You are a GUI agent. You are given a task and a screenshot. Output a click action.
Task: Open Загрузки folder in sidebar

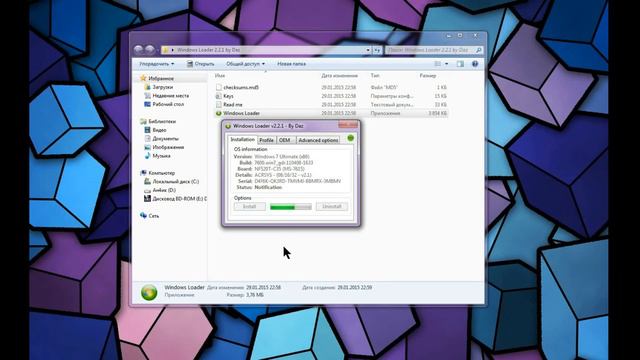click(x=162, y=87)
